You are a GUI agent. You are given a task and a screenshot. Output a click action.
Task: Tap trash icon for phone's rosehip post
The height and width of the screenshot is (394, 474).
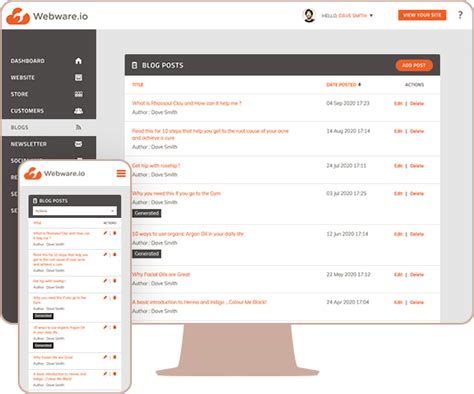(115, 281)
